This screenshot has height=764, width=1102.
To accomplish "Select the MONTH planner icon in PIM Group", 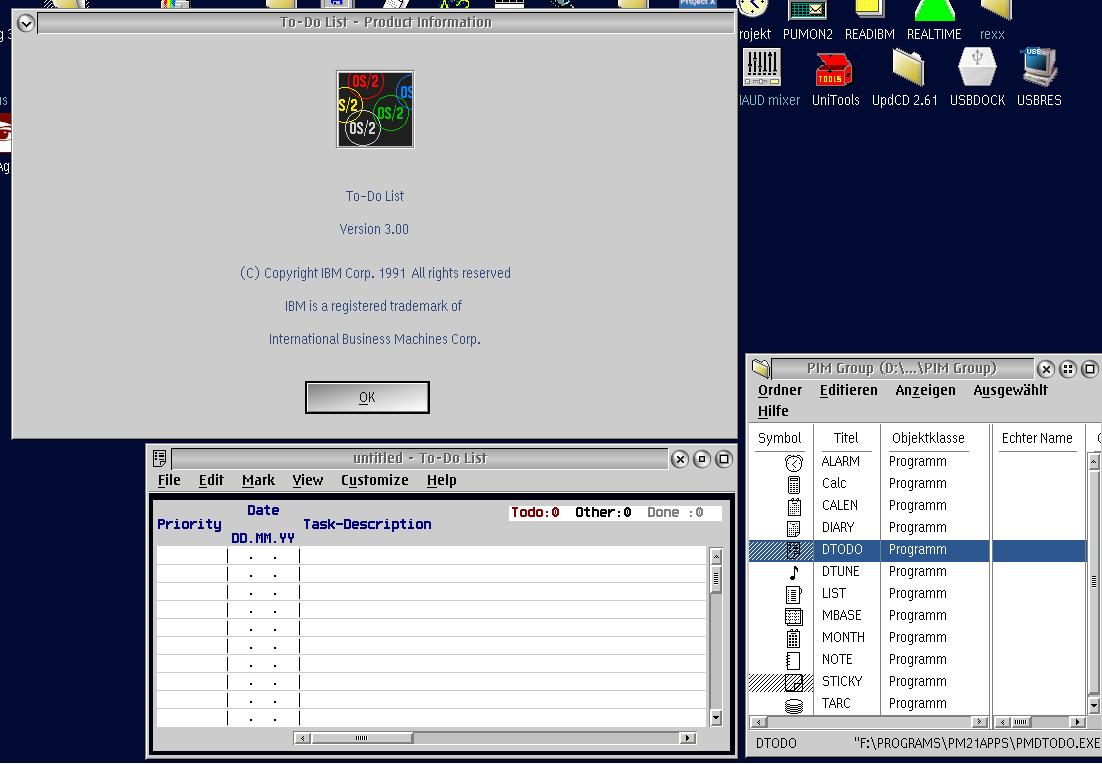I will [x=793, y=637].
